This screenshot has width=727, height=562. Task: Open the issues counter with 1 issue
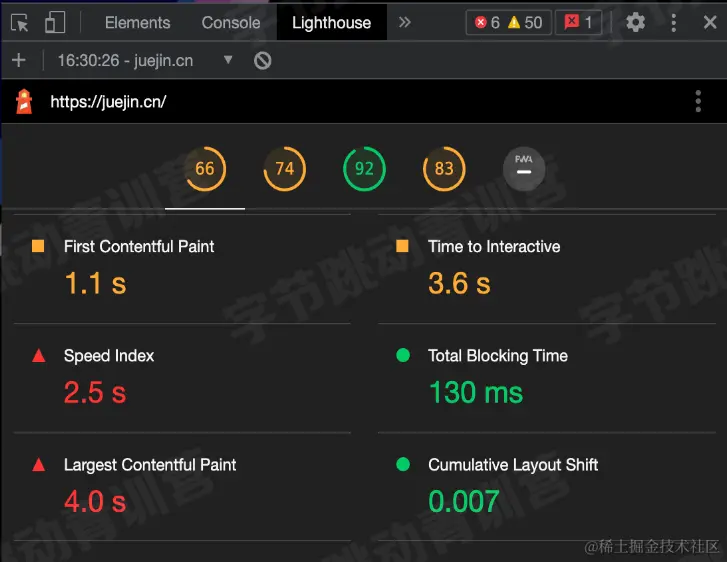578,22
